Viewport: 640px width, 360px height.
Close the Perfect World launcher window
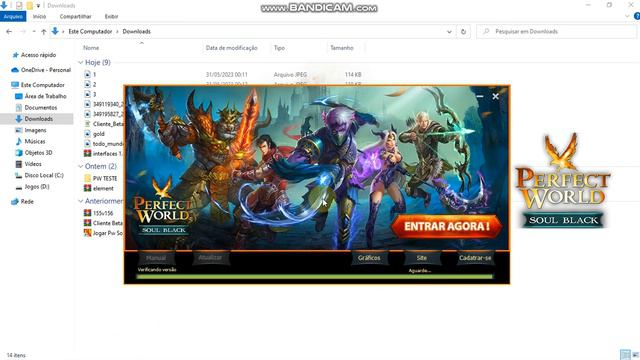tap(496, 96)
